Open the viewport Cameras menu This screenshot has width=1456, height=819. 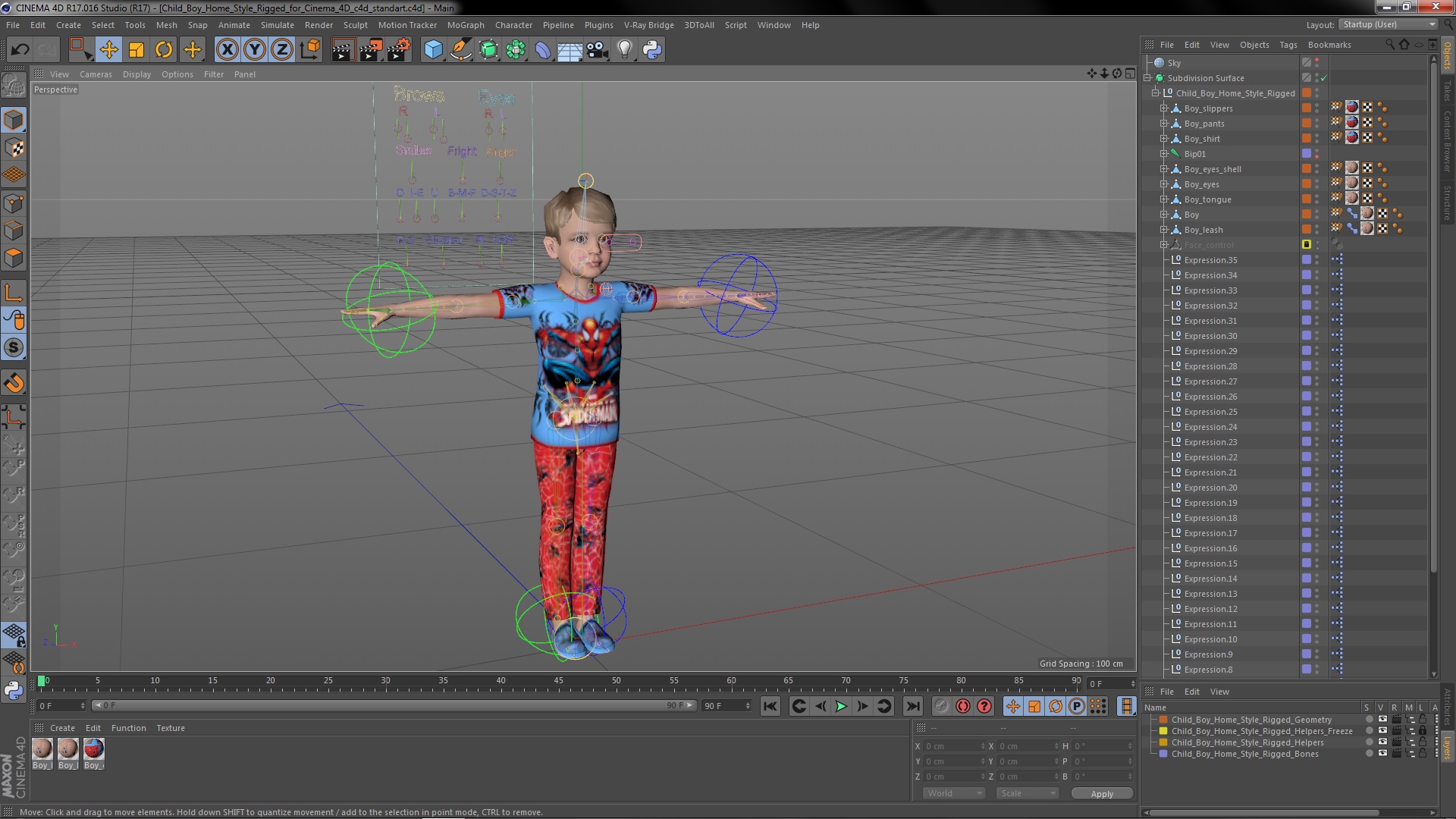point(96,74)
